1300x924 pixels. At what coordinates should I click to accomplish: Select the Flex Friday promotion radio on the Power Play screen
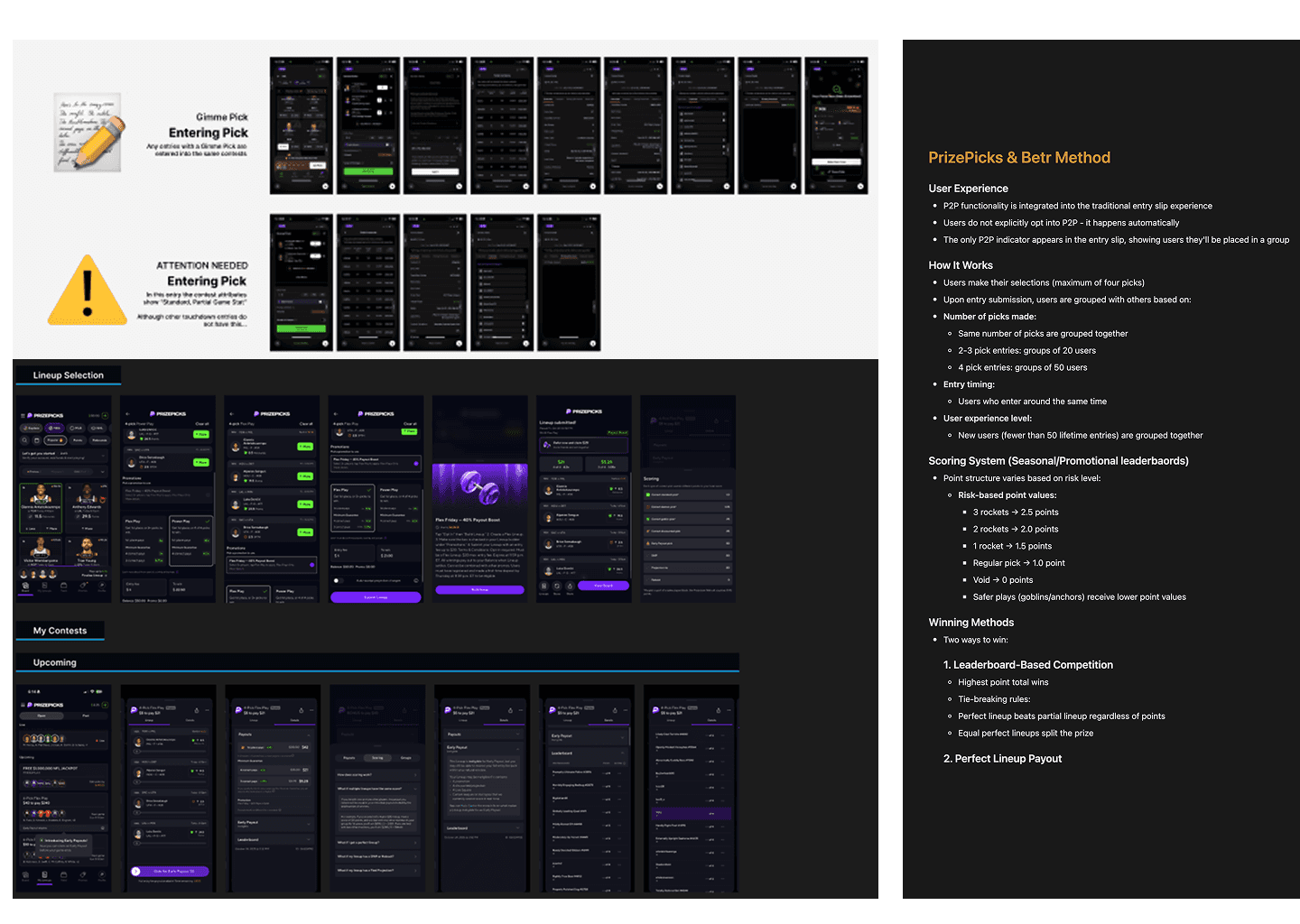pyautogui.click(x=208, y=494)
